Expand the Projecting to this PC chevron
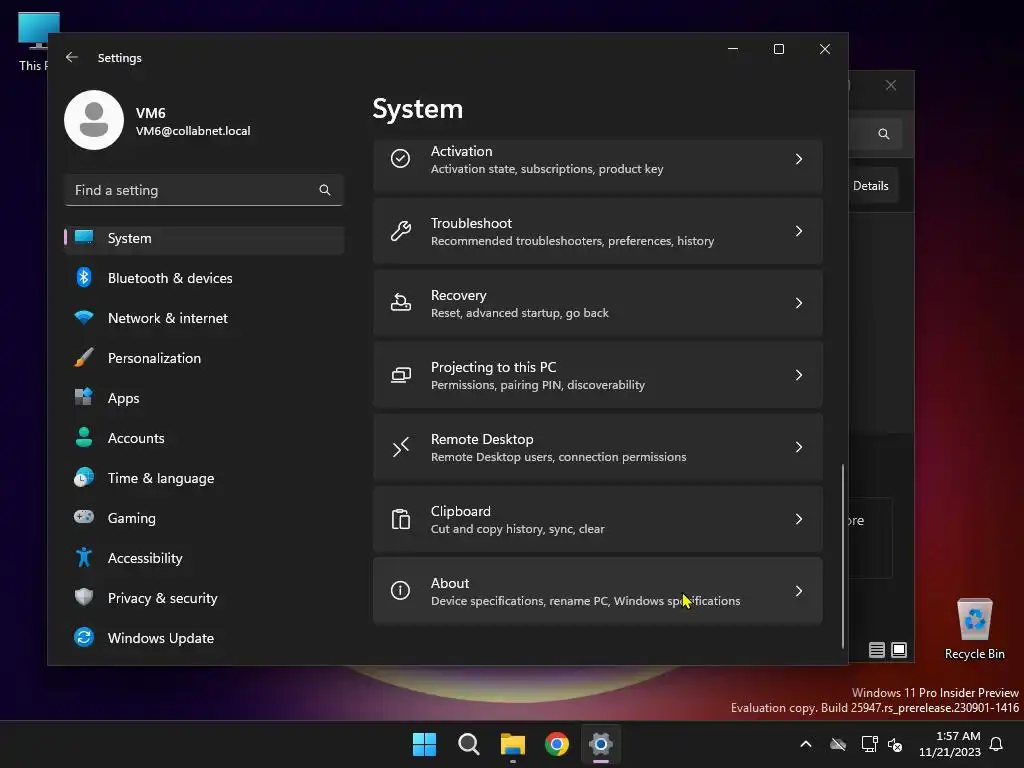 [799, 375]
